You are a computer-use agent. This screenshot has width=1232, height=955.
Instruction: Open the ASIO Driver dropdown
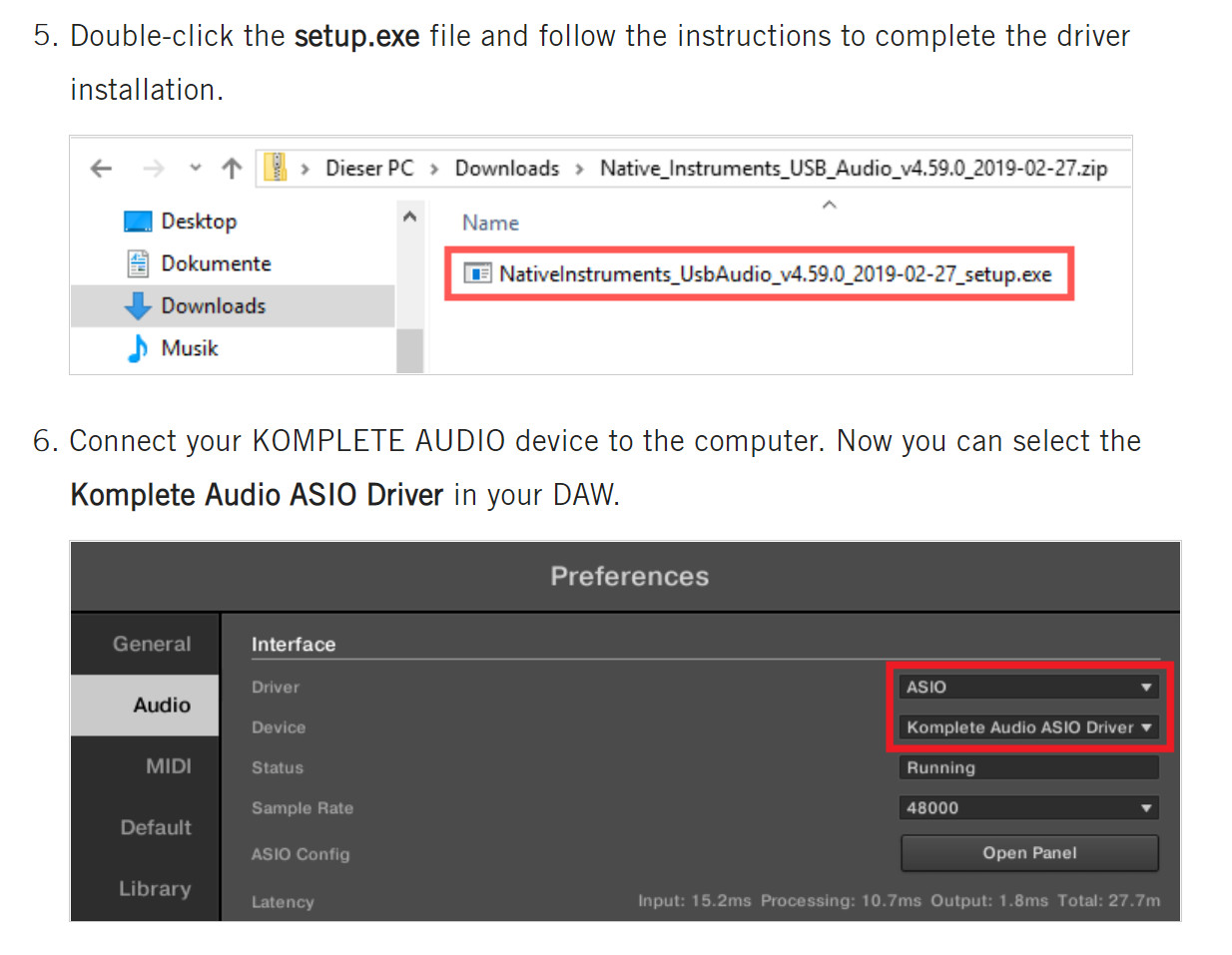1028,687
